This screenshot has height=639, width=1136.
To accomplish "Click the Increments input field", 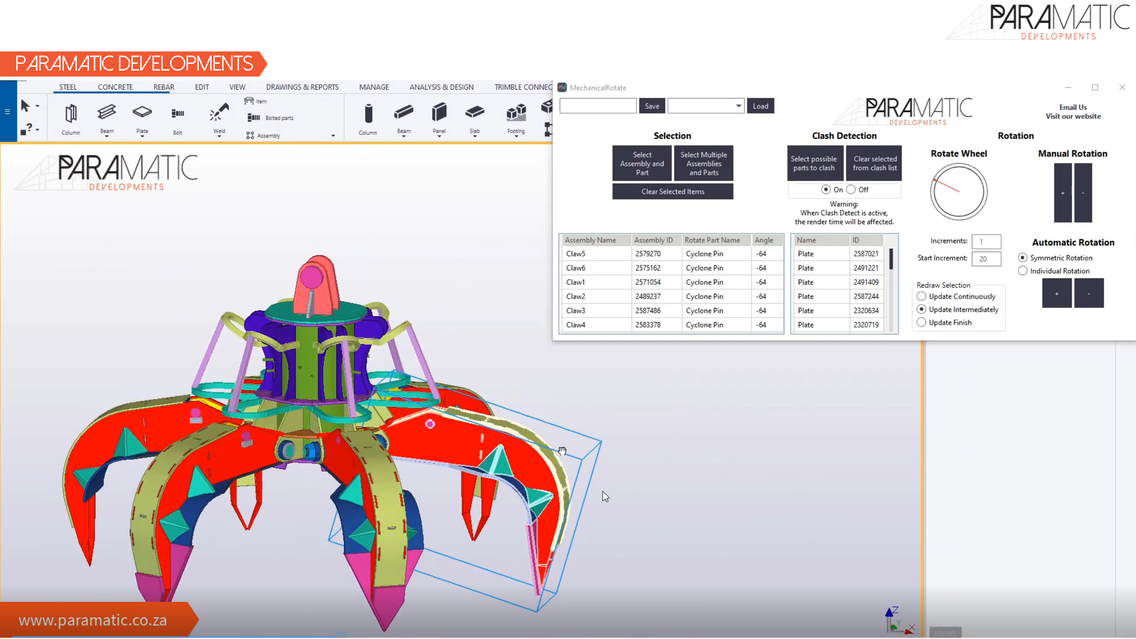I will coord(986,241).
